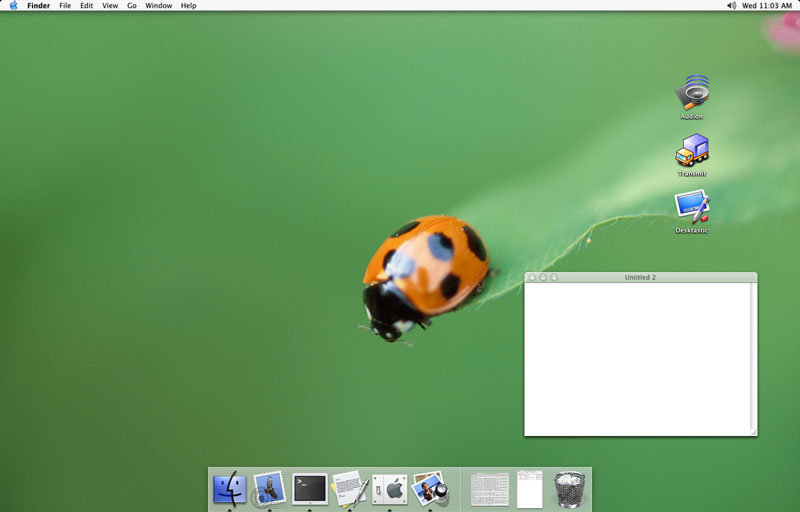Open Terminal from the Dock
This screenshot has height=512, width=800.
click(309, 489)
